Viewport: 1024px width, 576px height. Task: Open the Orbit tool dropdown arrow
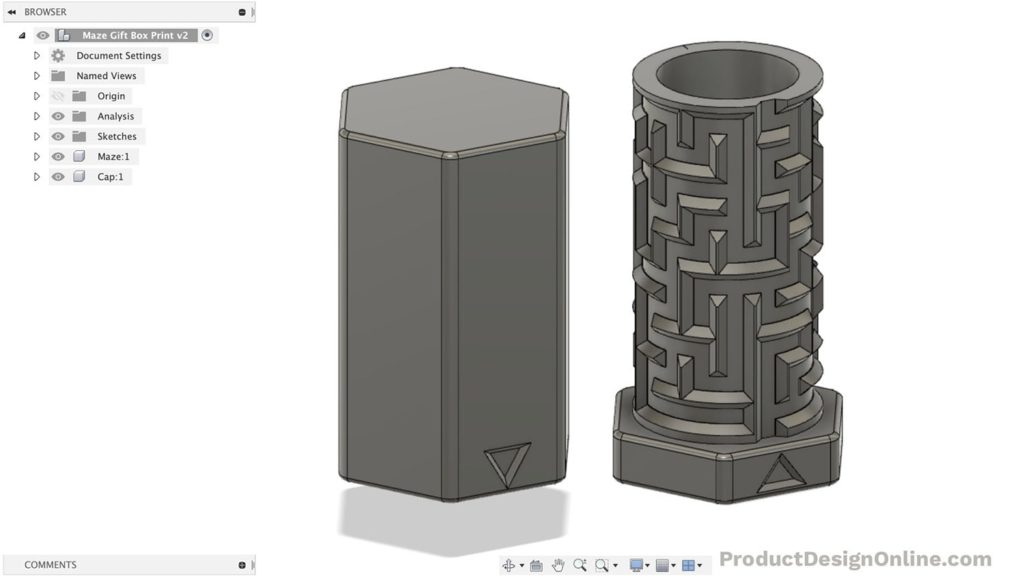click(x=522, y=566)
